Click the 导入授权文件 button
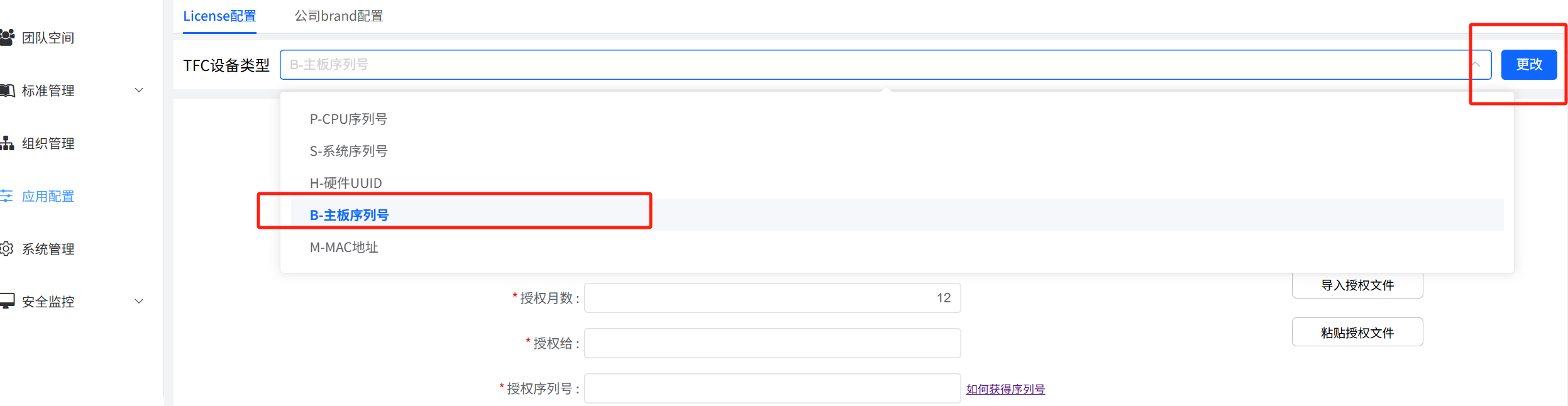Screen dimensions: 1568x406 (1357, 285)
